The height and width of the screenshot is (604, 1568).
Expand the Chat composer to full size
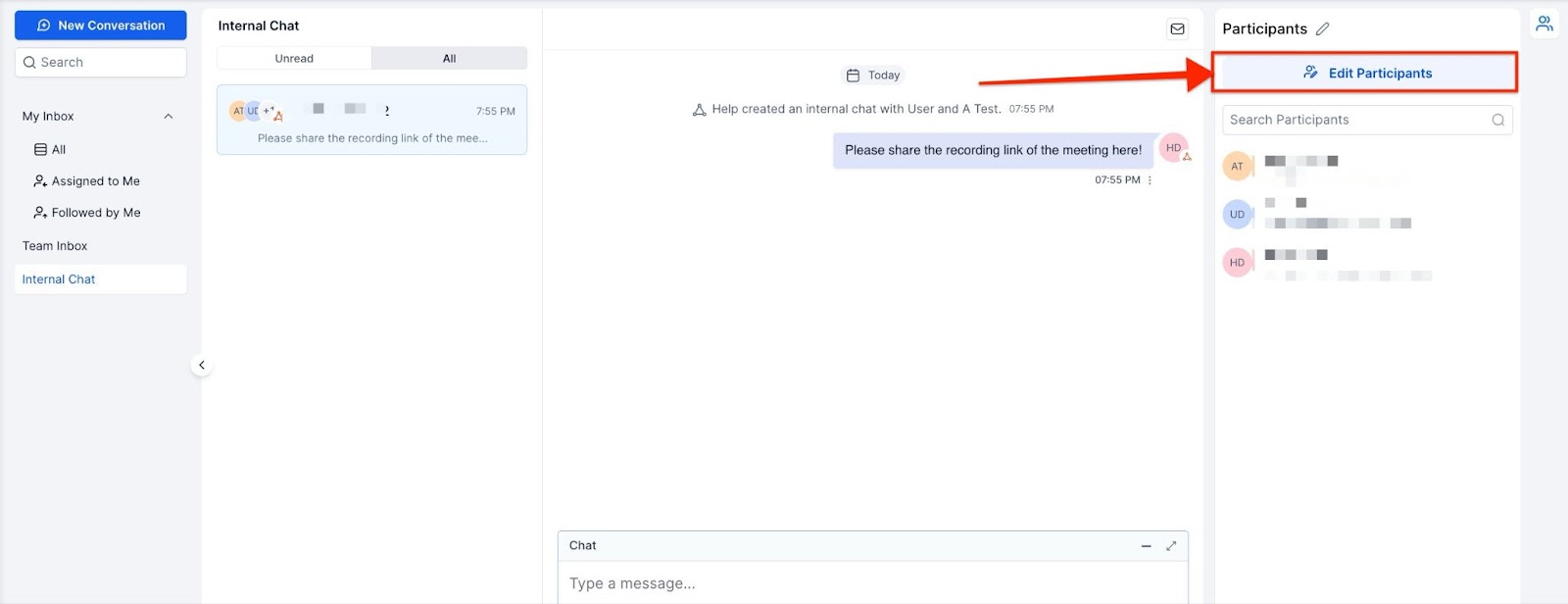point(1170,546)
